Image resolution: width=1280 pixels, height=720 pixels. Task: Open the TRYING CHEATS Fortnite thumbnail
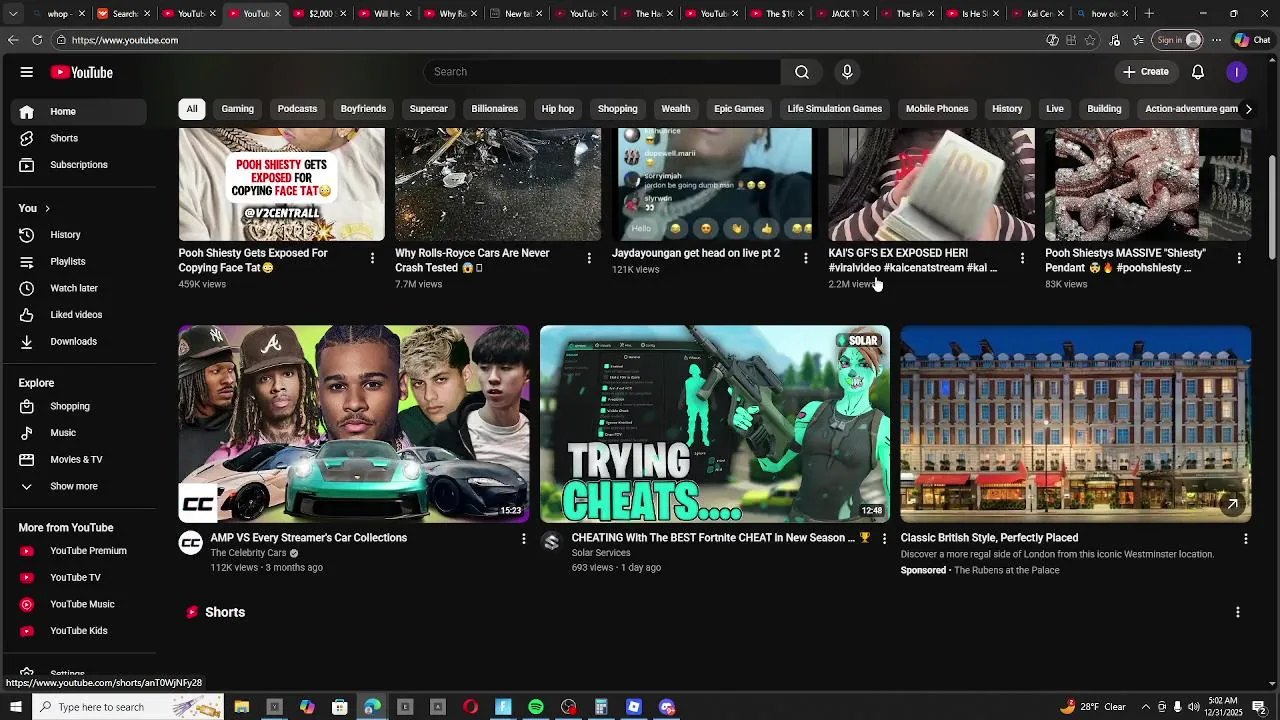715,424
